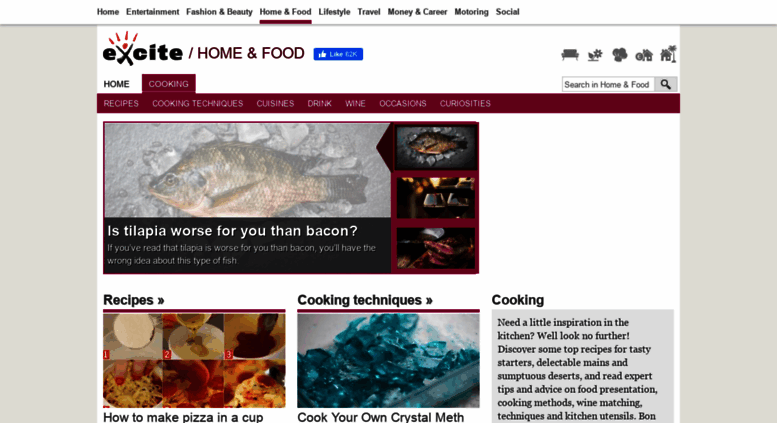
Task: Like the page with Facebook button
Action: [338, 54]
